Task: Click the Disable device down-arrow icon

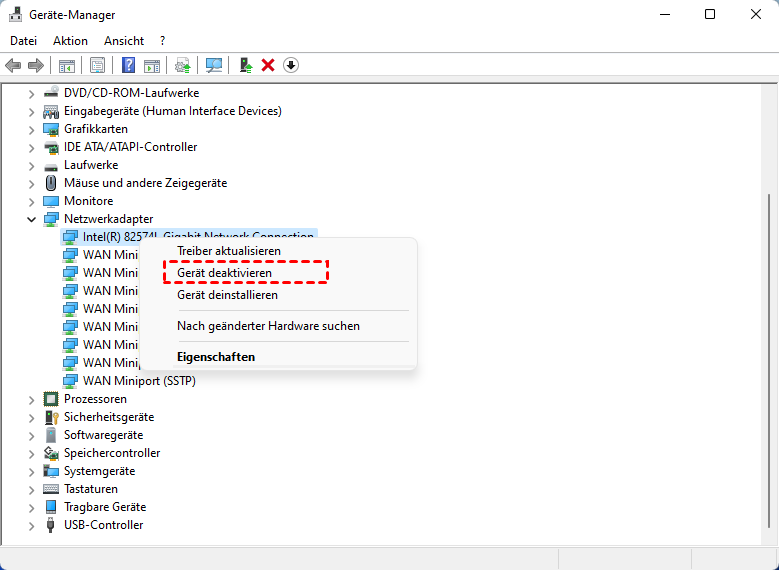Action: tap(291, 65)
